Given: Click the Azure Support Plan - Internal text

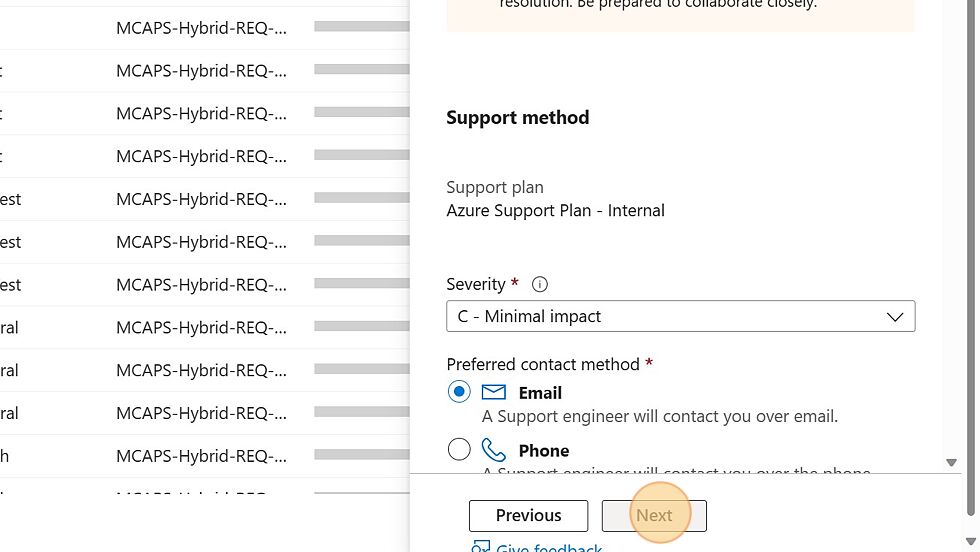Looking at the screenshot, I should point(555,211).
